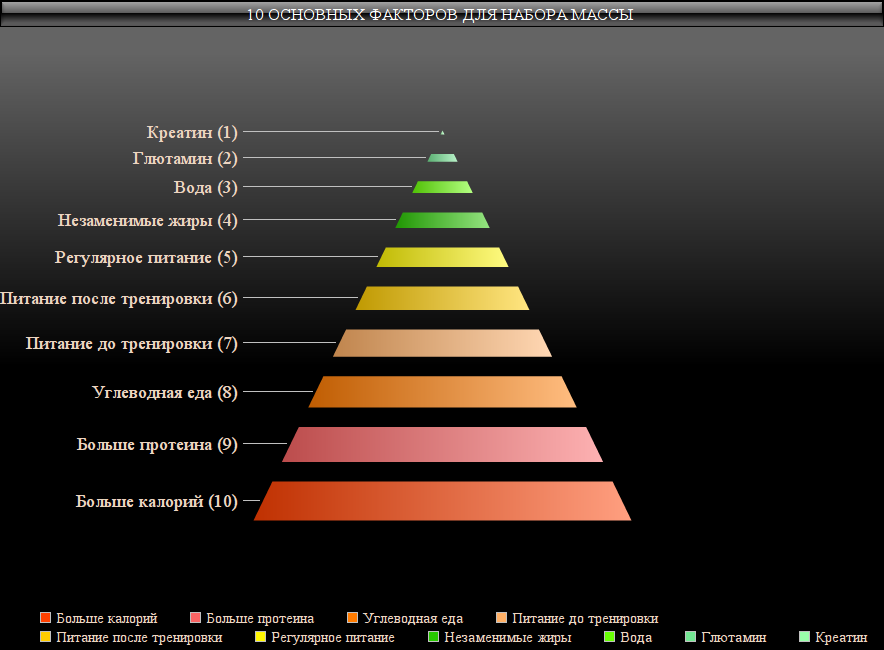Select the 'Углеводная еда (8)' data label

[165, 392]
